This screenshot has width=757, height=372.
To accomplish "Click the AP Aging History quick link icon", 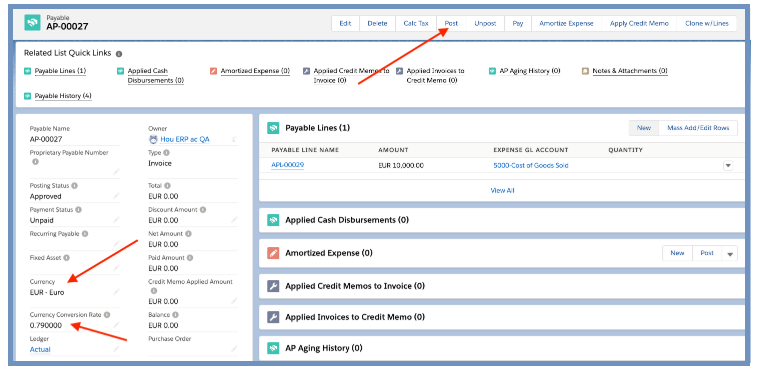I will [492, 71].
